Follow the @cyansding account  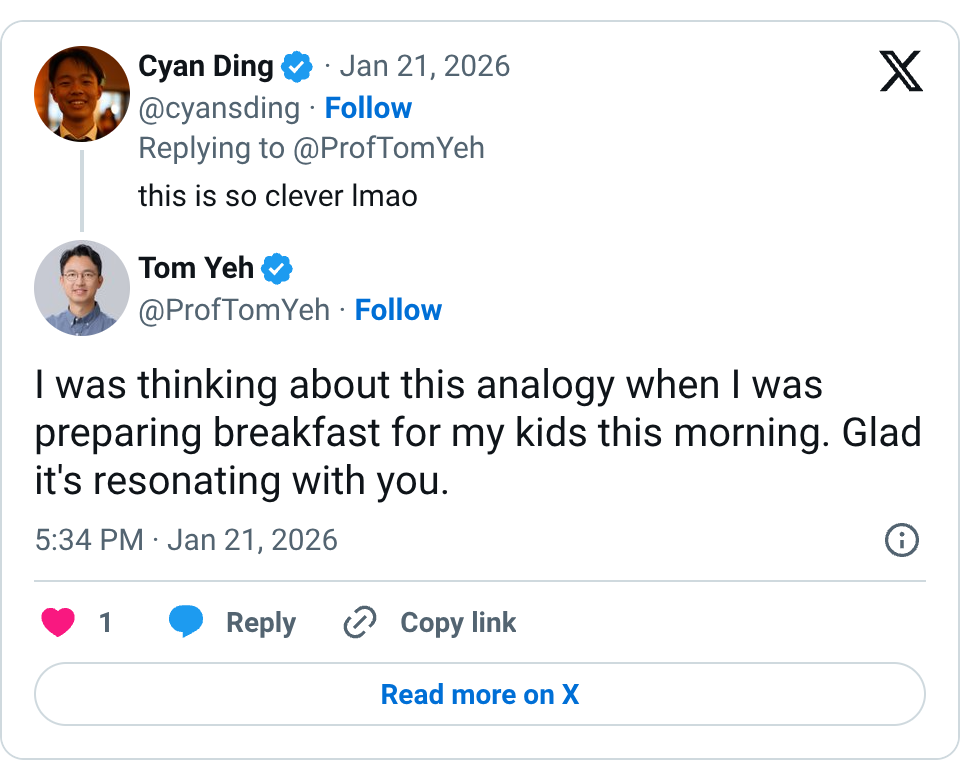(x=368, y=108)
